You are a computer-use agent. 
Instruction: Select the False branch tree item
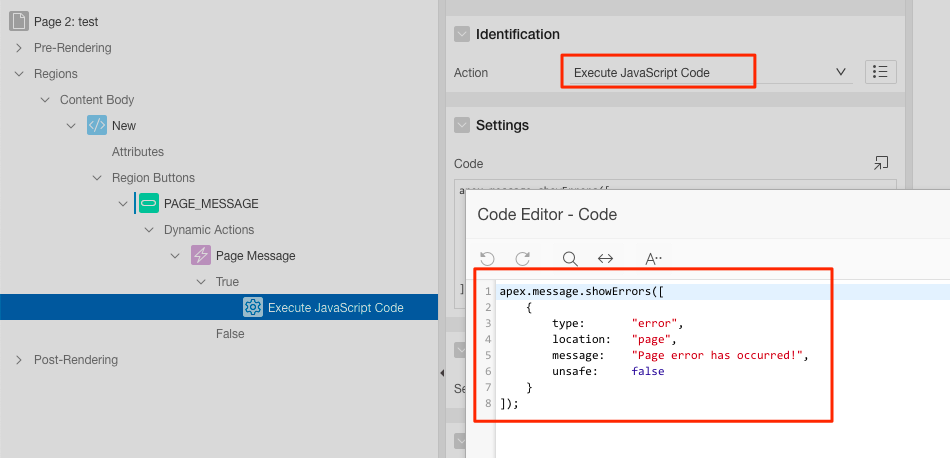pos(230,333)
